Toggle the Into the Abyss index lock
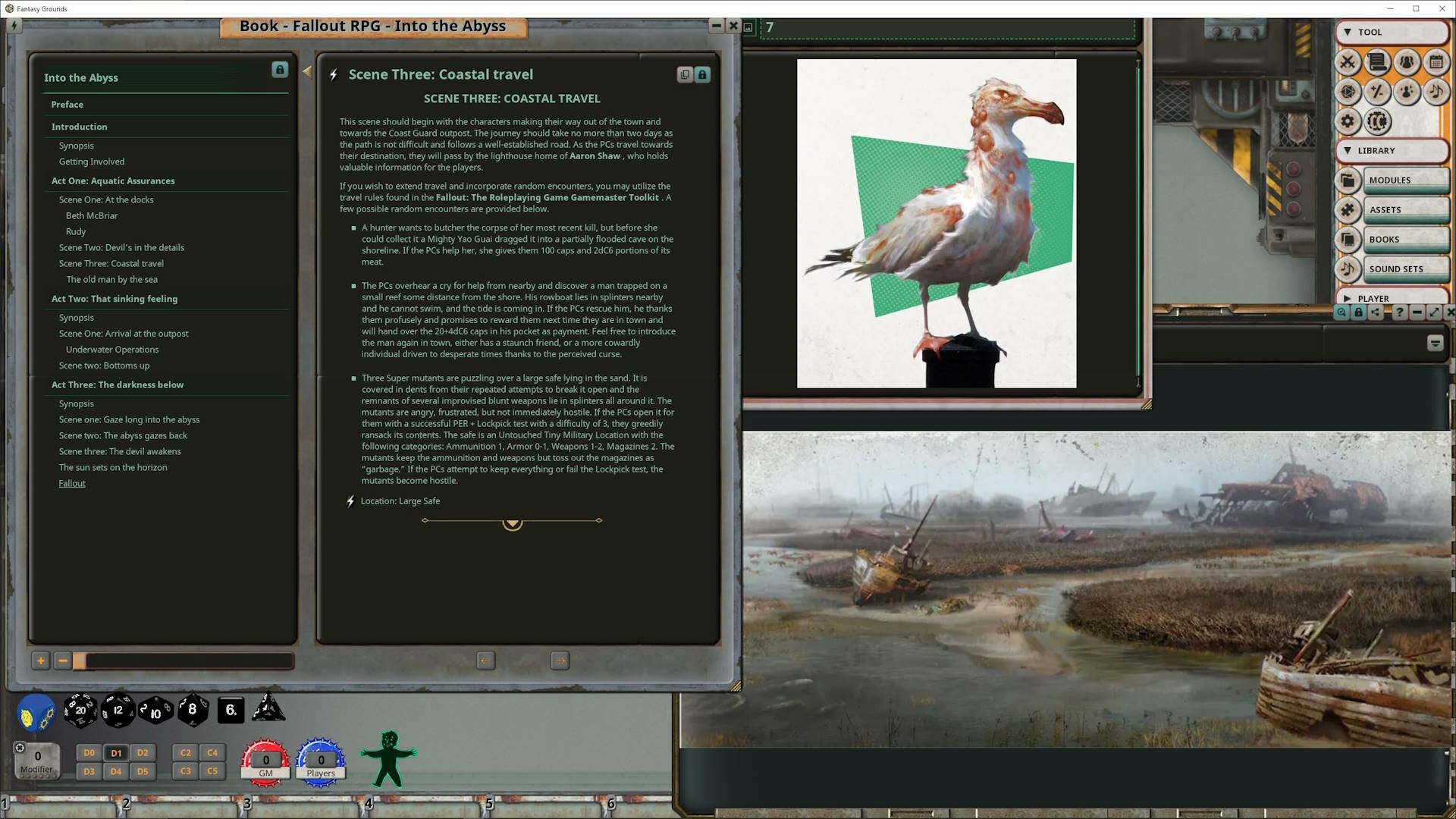Screen dimensions: 1456x819 pos(279,70)
